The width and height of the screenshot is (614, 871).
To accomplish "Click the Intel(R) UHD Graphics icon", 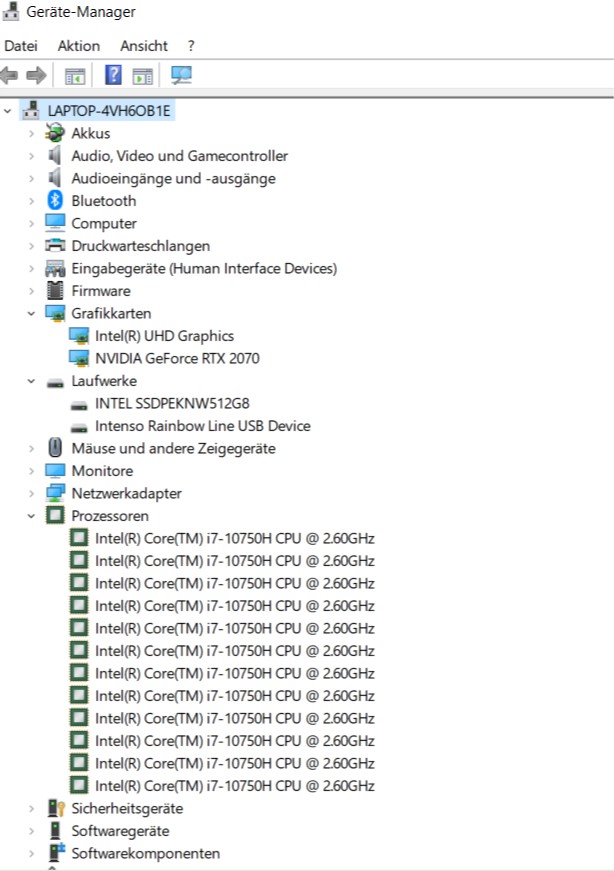I will click(78, 336).
